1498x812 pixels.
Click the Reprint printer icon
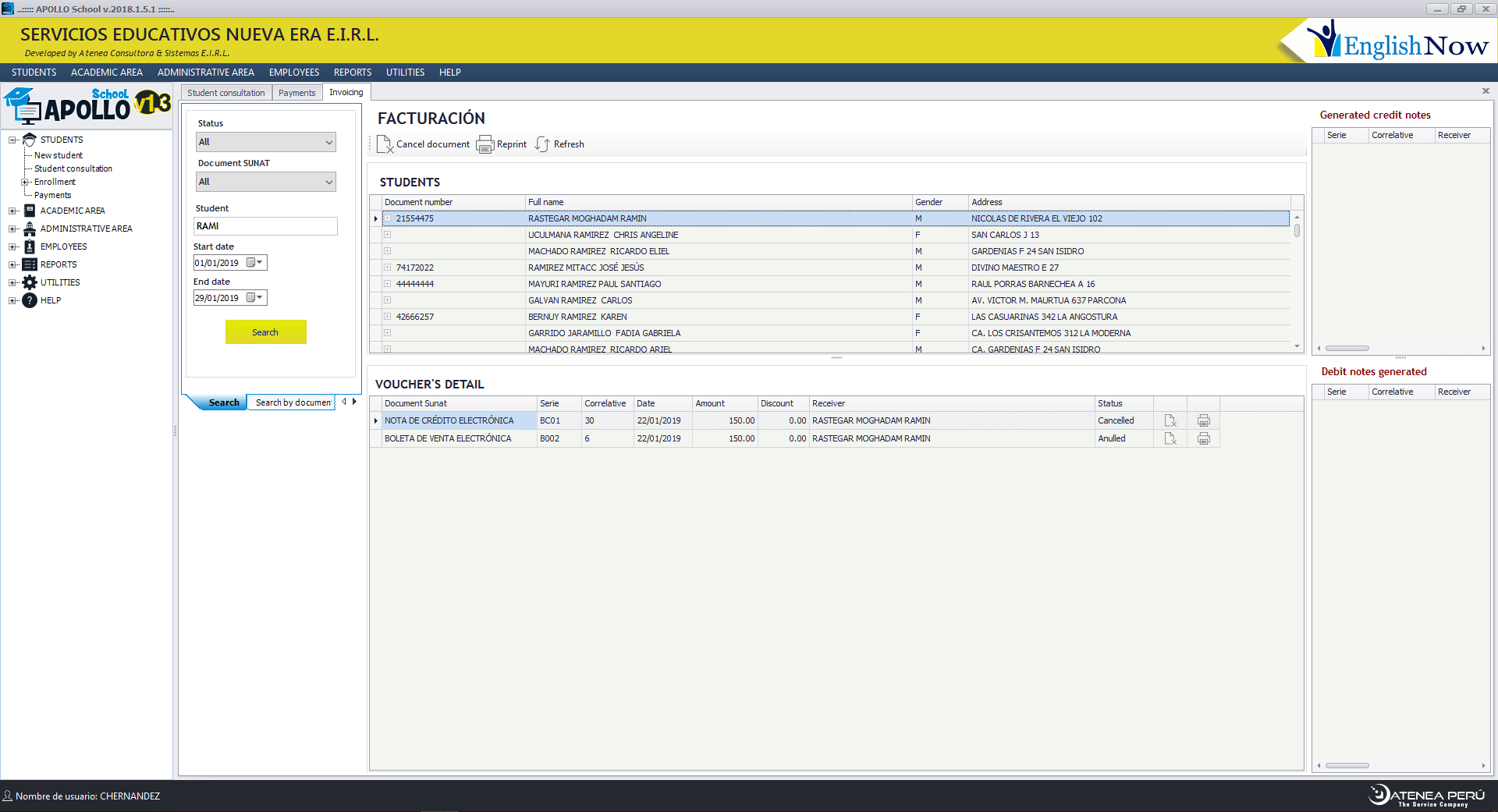(x=485, y=144)
